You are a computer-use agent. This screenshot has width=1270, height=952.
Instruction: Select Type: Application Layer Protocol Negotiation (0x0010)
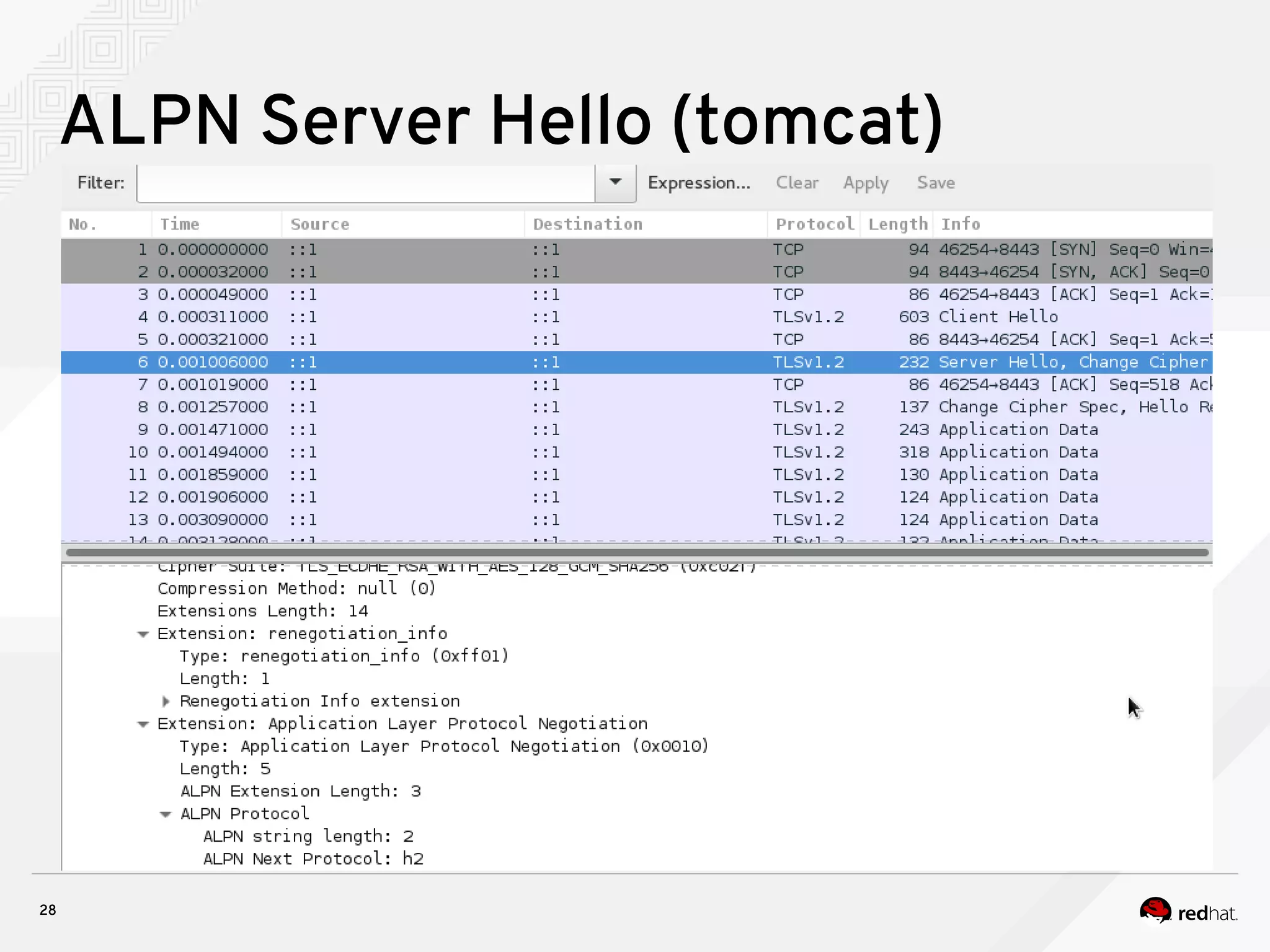click(444, 747)
